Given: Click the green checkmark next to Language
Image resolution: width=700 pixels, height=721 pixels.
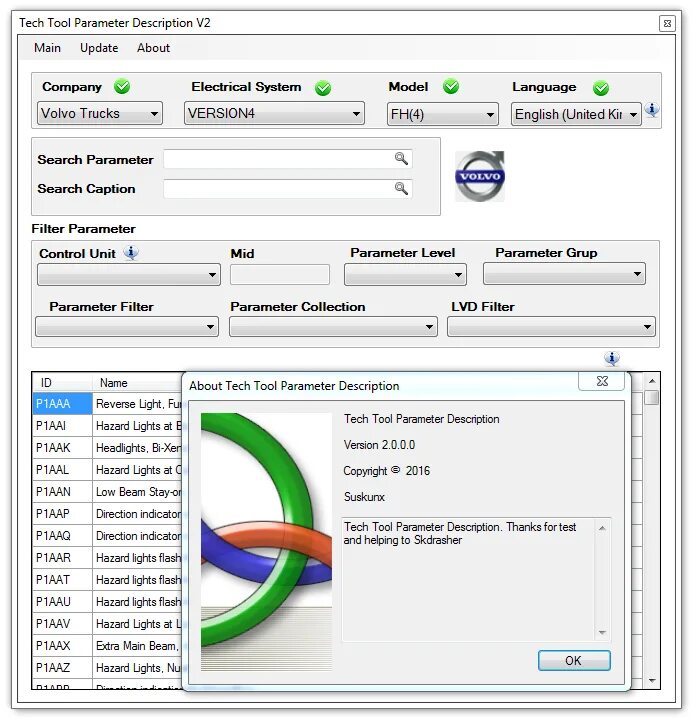Looking at the screenshot, I should pos(601,87).
